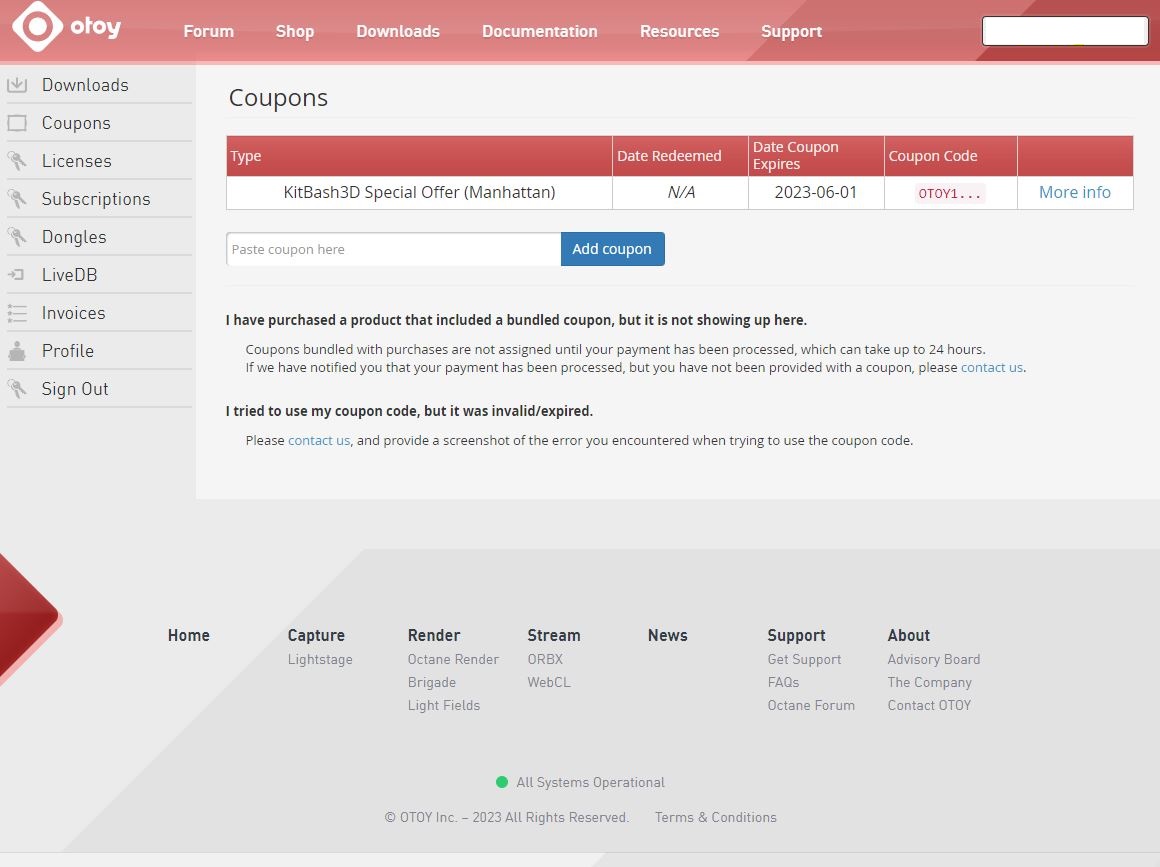Open the Resources menu in header
Viewport: 1160px width, 867px height.
(x=680, y=31)
